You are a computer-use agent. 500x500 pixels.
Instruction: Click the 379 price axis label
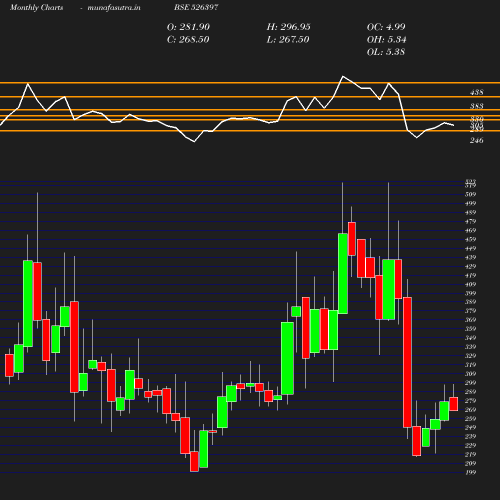[x=471, y=311]
